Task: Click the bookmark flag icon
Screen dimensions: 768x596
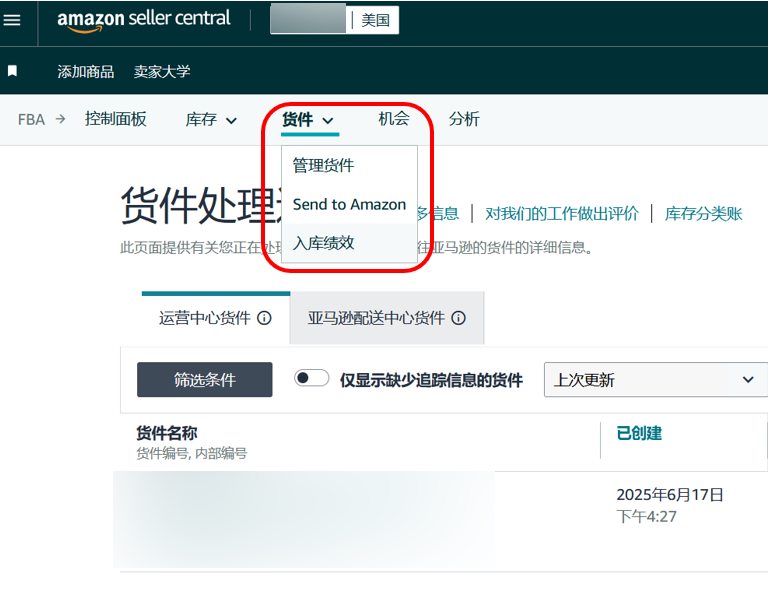Action: tap(13, 71)
